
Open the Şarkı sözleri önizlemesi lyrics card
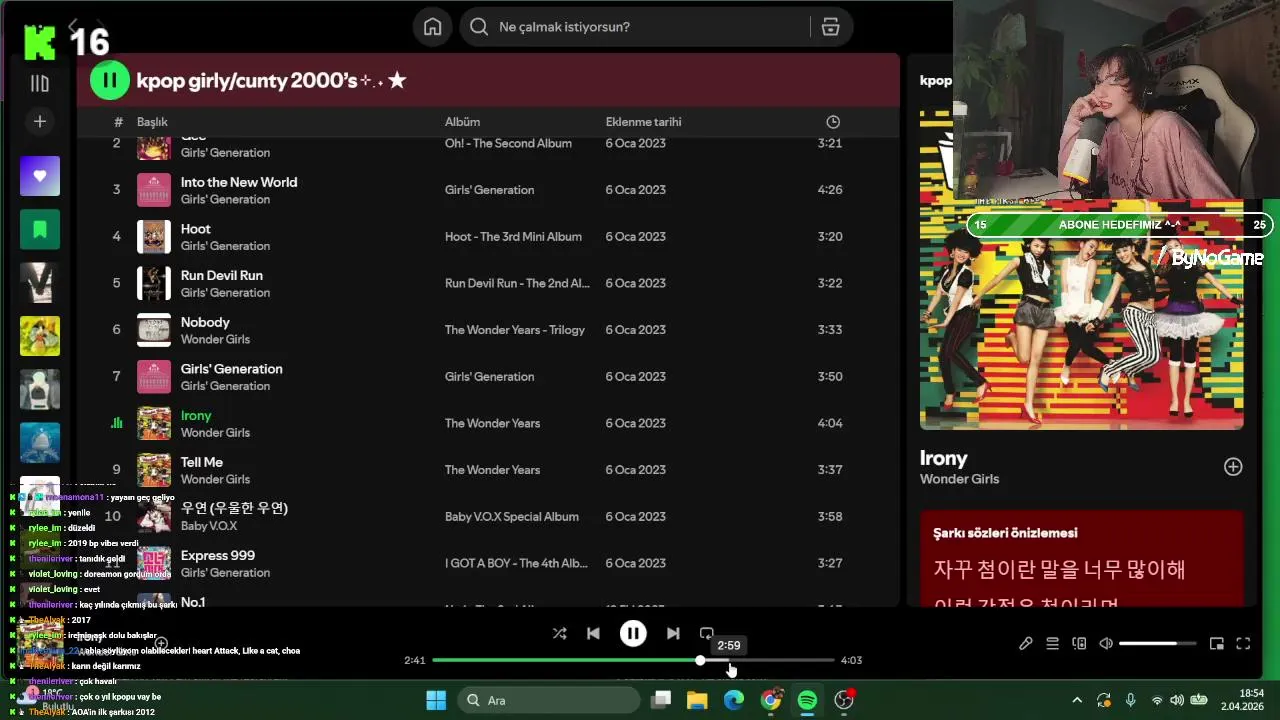click(1081, 558)
